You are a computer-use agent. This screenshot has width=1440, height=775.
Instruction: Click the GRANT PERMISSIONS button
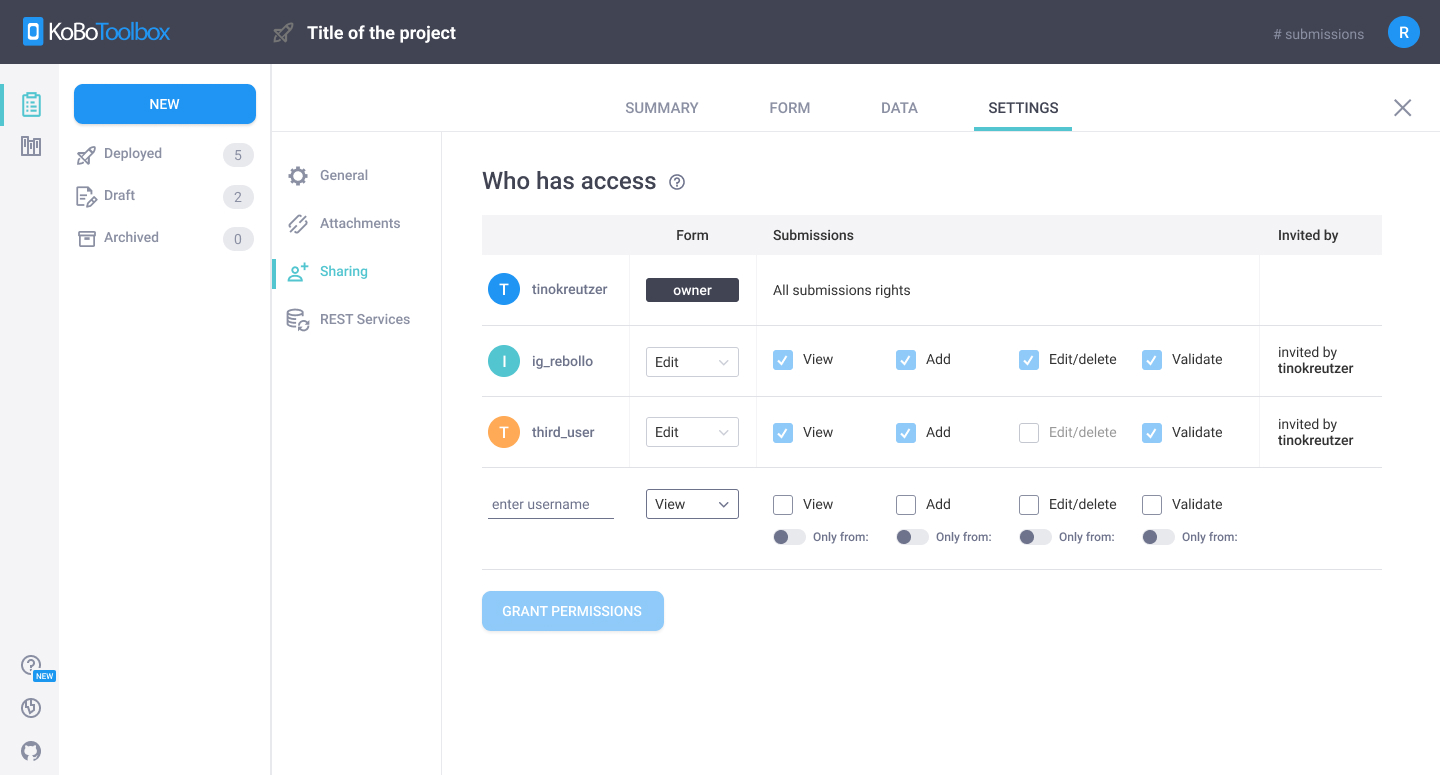point(572,611)
